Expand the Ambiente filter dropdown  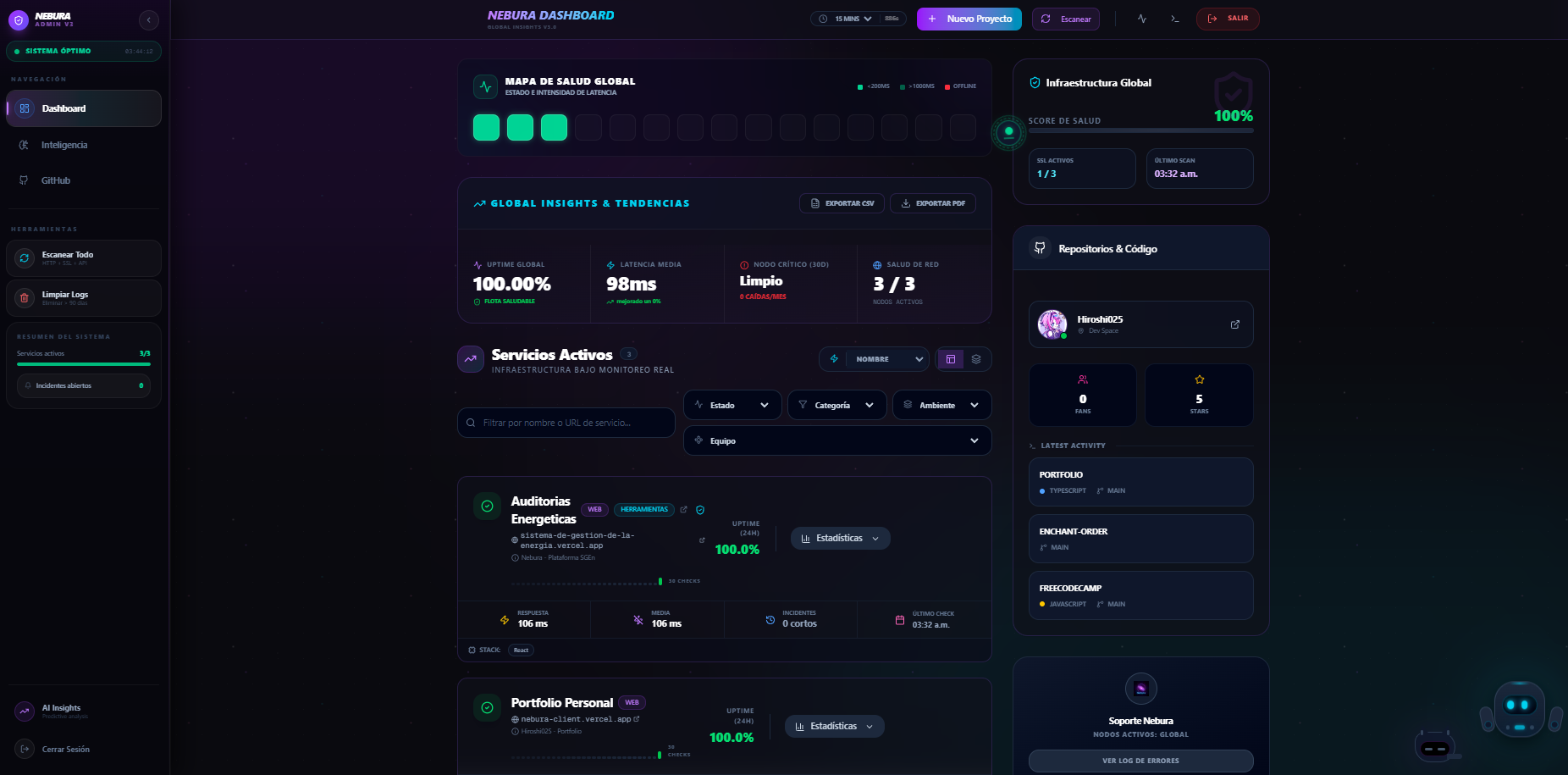pyautogui.click(x=941, y=405)
